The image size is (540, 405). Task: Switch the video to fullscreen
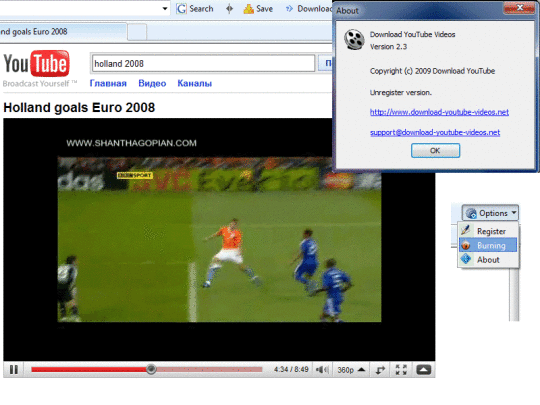401,370
